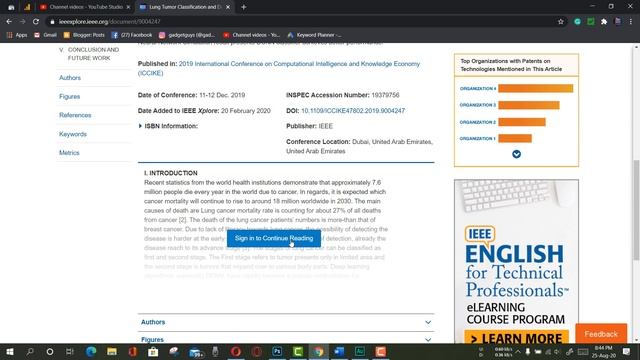Switch to Channel videos YouTube Studio tab

[85, 7]
